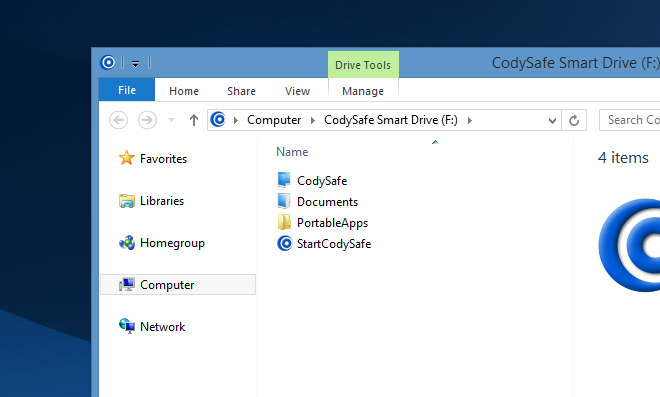Open the File menu tab
Screen dimensions: 660x397
127,90
